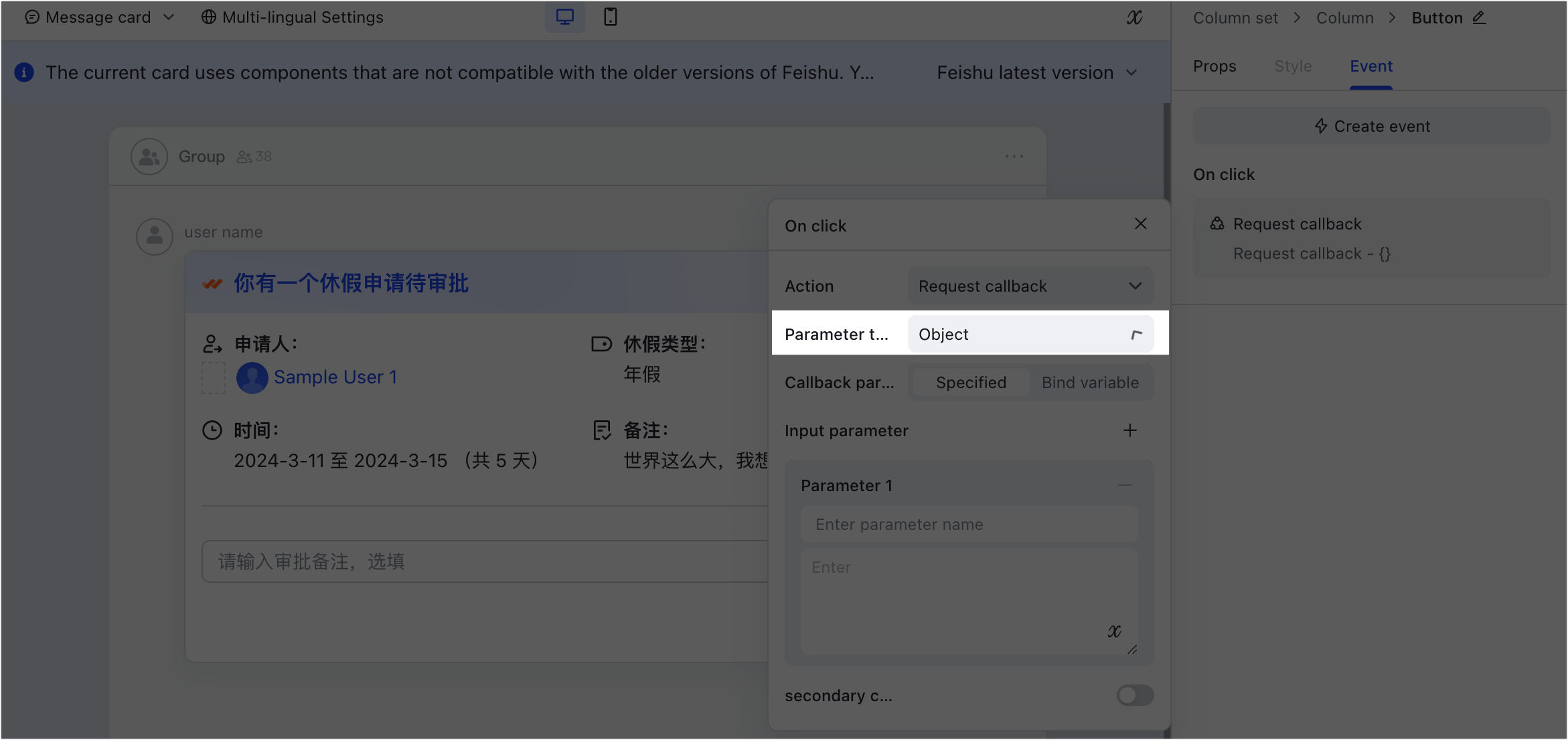Open Sample User 1 profile link
Viewport: 1568px width, 740px height.
tap(335, 377)
